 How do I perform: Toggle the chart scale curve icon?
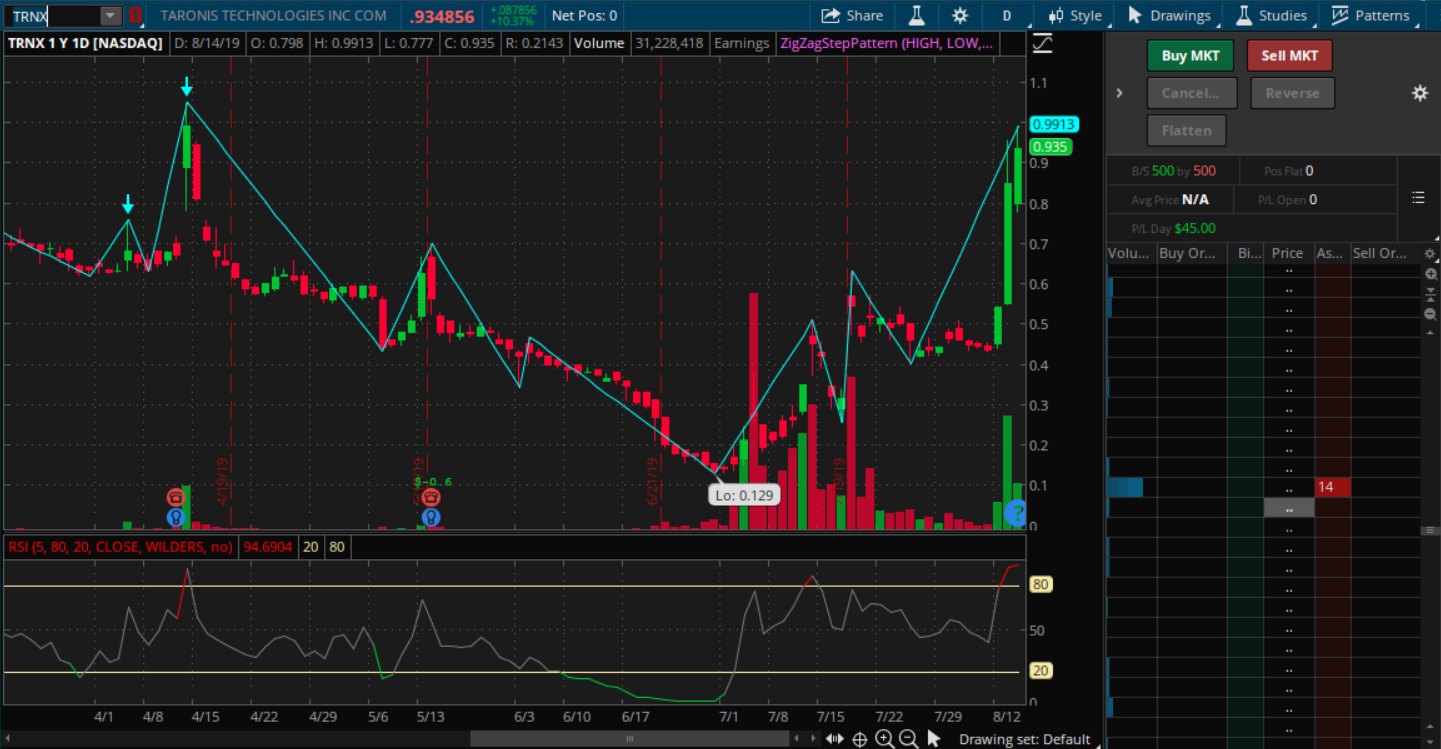pos(1042,44)
